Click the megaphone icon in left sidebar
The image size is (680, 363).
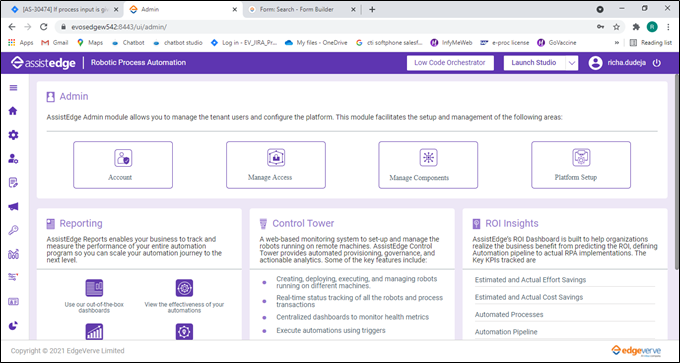click(13, 207)
